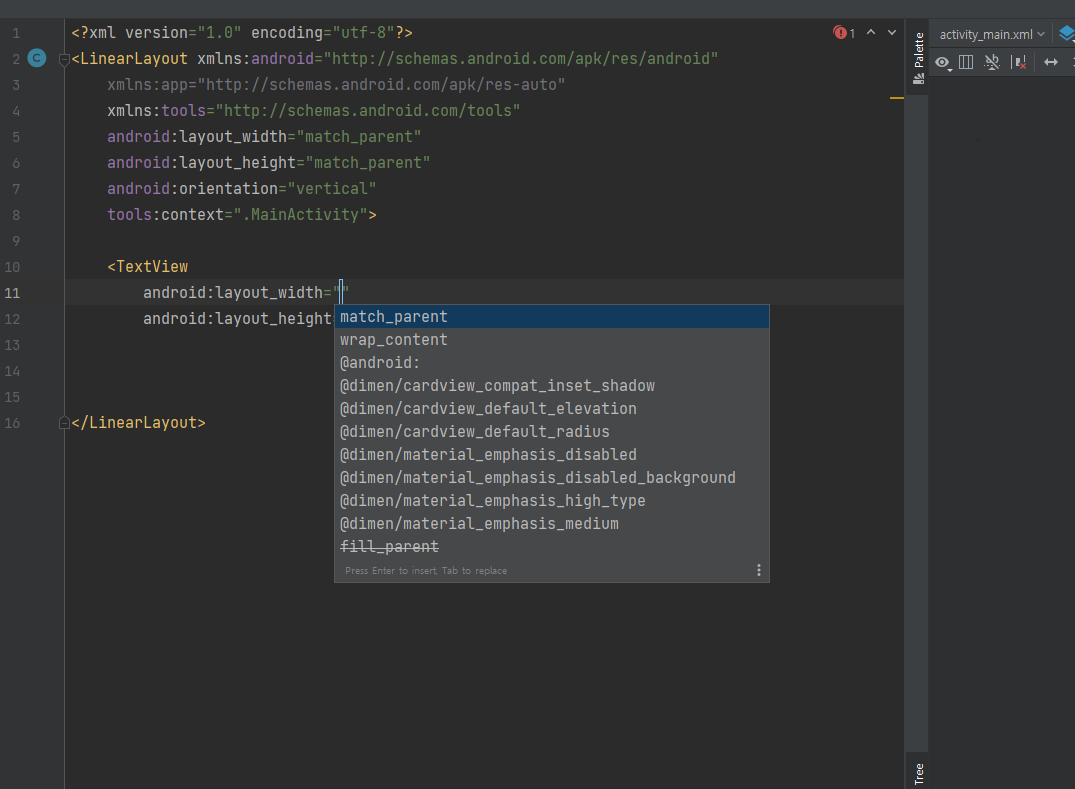The image size is (1075, 789).
Task: Toggle the crossed-out text baseline icon
Action: [x=992, y=62]
